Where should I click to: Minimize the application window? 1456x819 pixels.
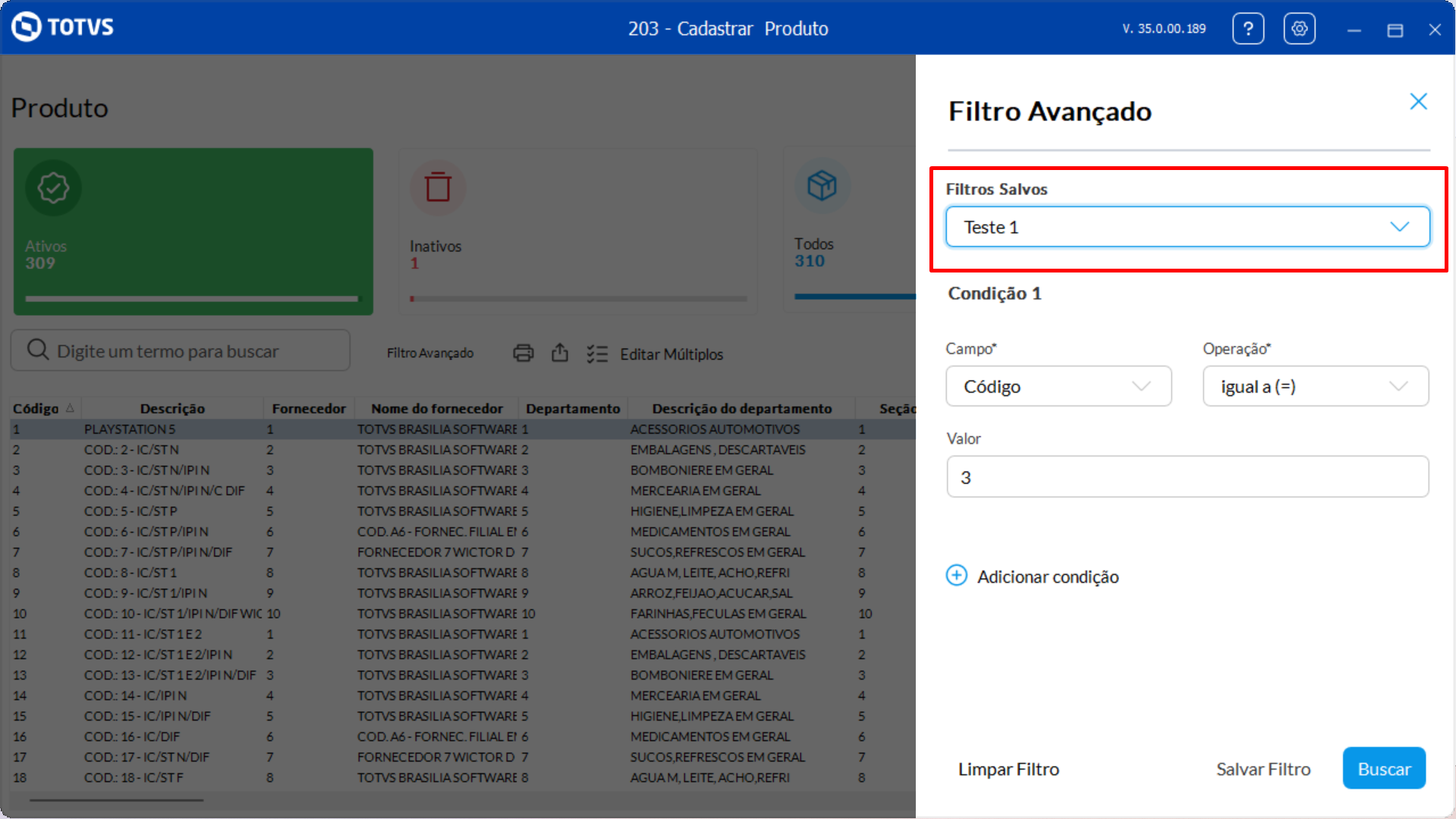(1354, 30)
